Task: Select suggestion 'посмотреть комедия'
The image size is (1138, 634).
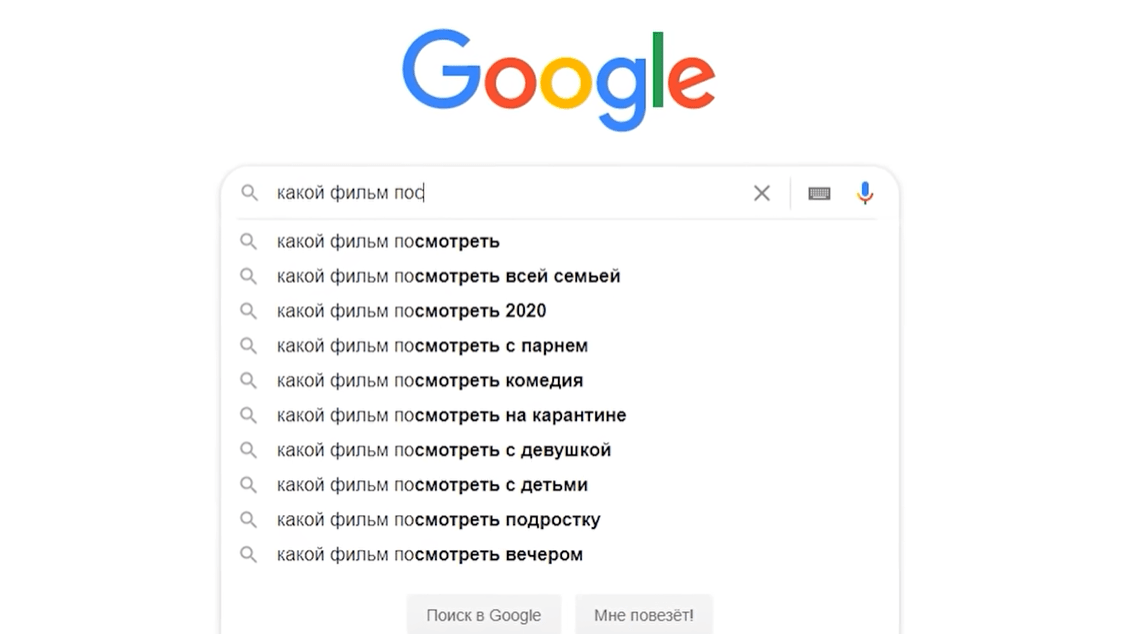Action: click(x=430, y=380)
